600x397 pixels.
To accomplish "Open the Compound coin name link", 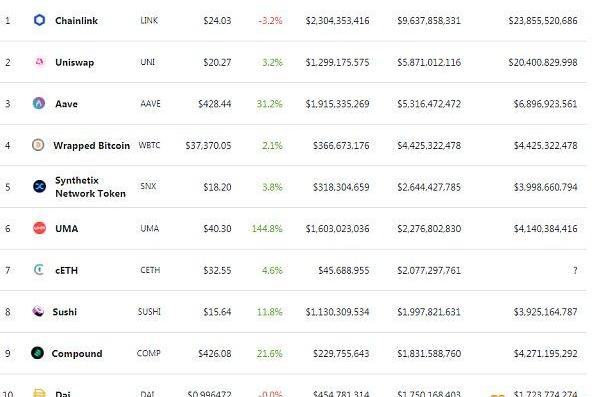I will (77, 354).
